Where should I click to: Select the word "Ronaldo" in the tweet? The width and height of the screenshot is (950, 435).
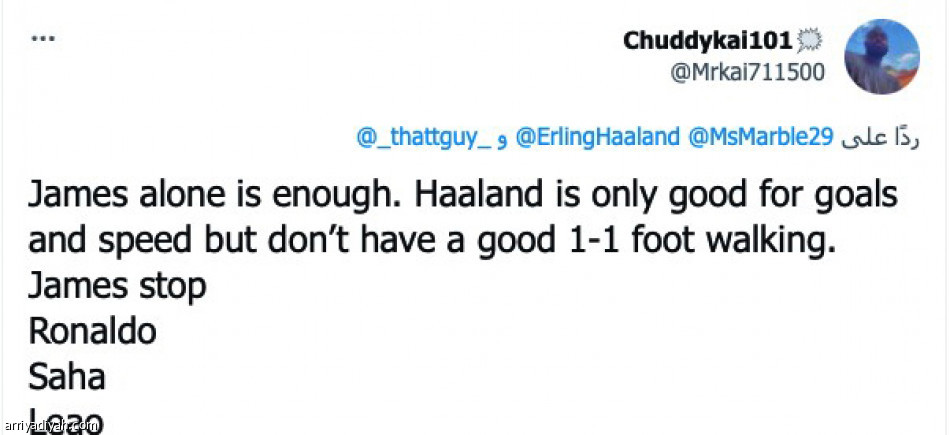coord(92,331)
